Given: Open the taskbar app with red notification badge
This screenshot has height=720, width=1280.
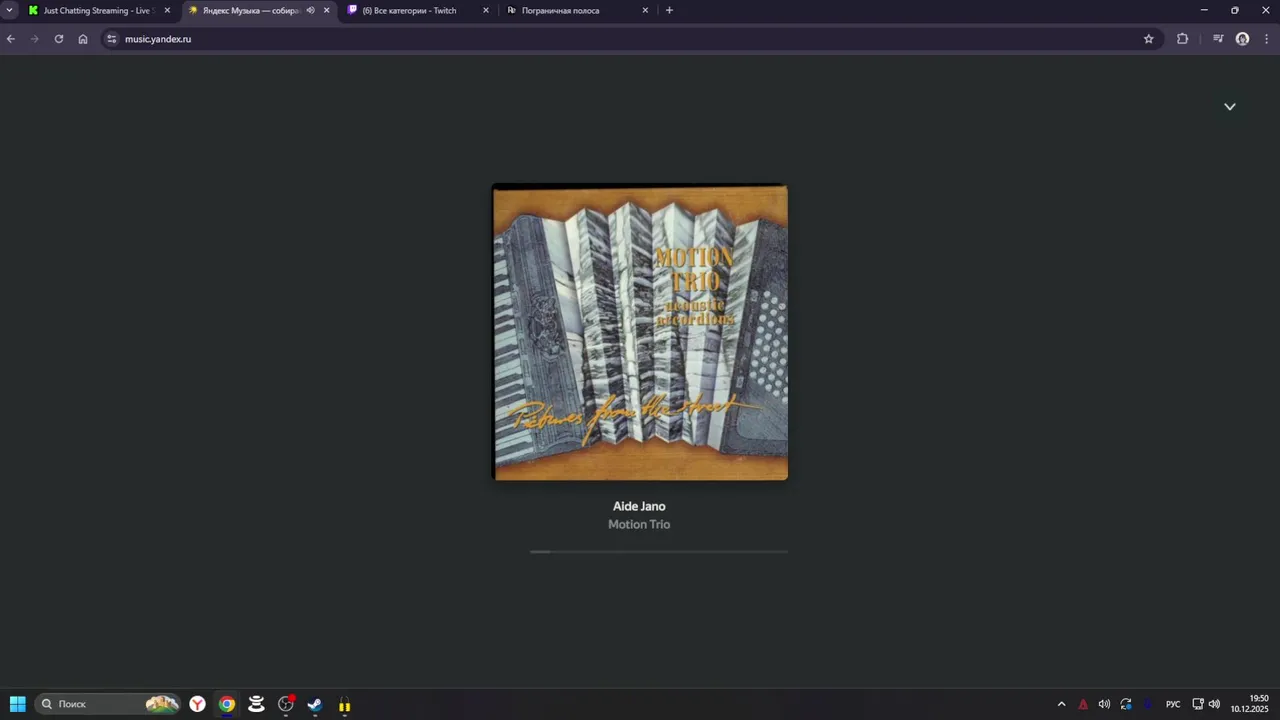Looking at the screenshot, I should [286, 704].
